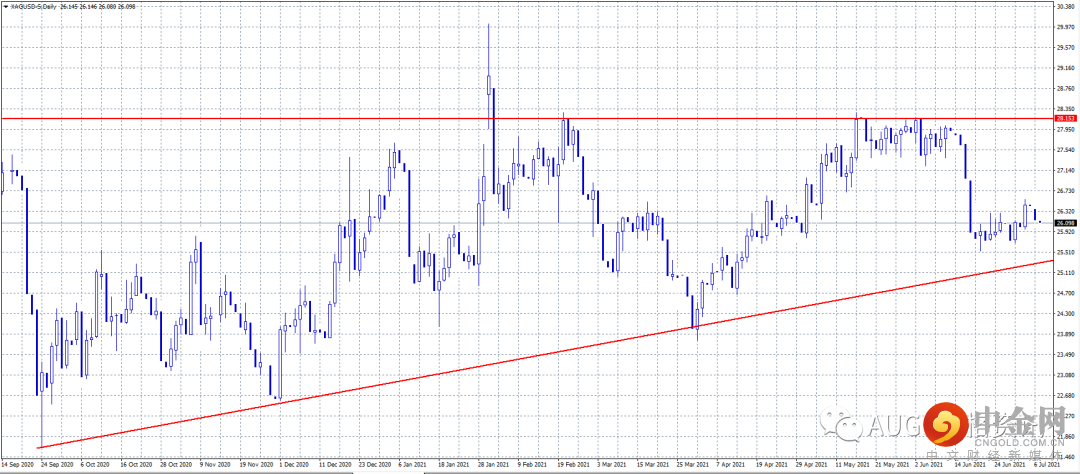
Task: Click the 19 Apr 2021 date label
Action: (771, 464)
